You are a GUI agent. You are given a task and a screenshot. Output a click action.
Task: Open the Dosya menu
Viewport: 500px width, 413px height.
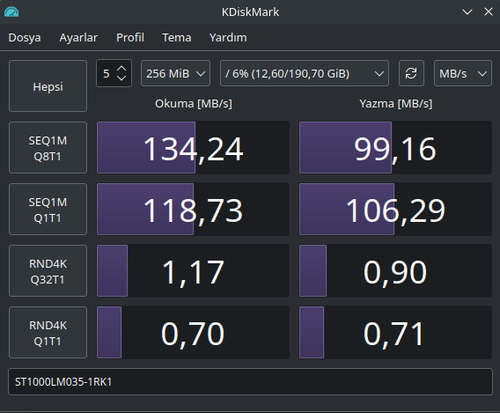click(25, 38)
